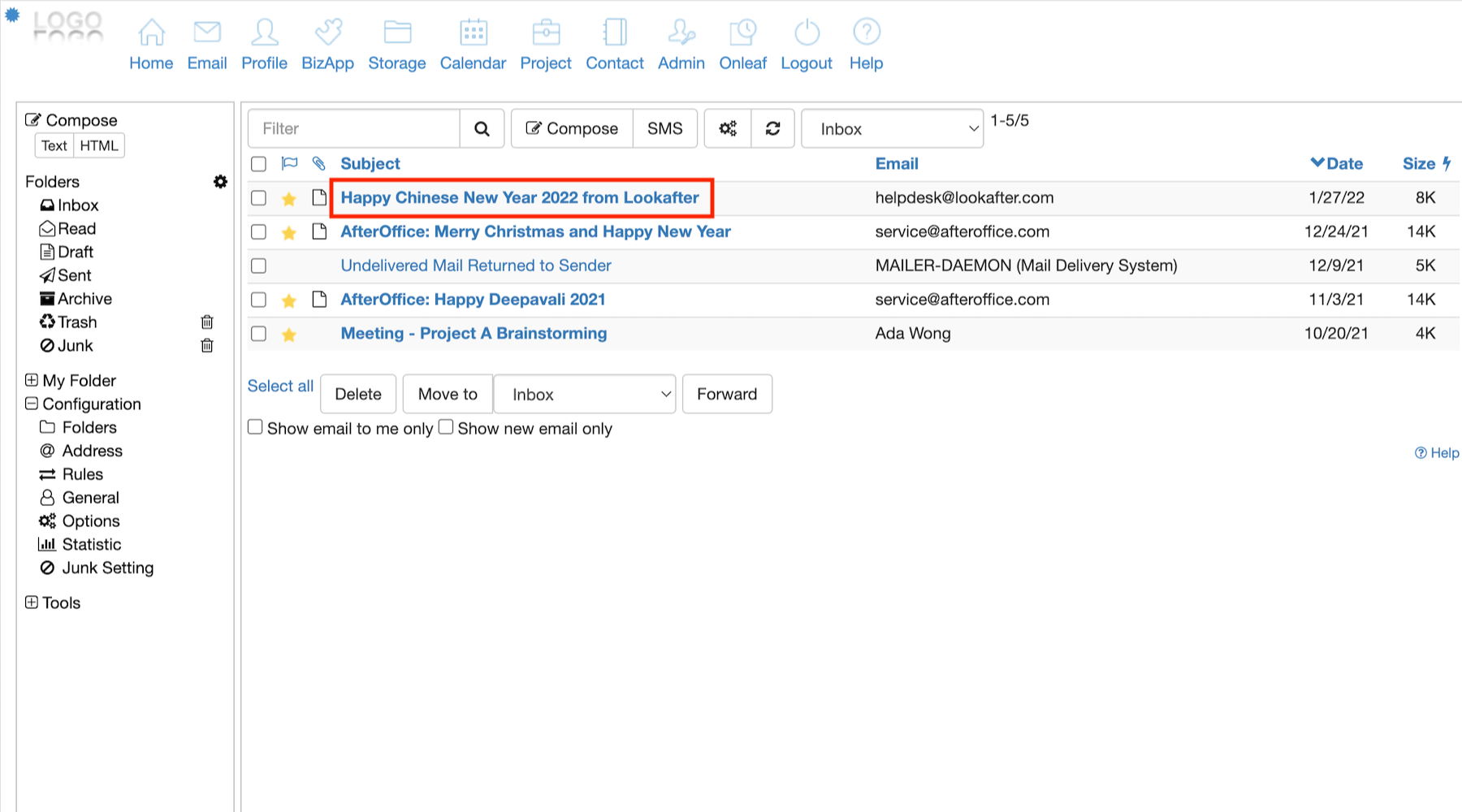
Task: Click the Folders gear icon in sidebar
Action: tap(220, 182)
